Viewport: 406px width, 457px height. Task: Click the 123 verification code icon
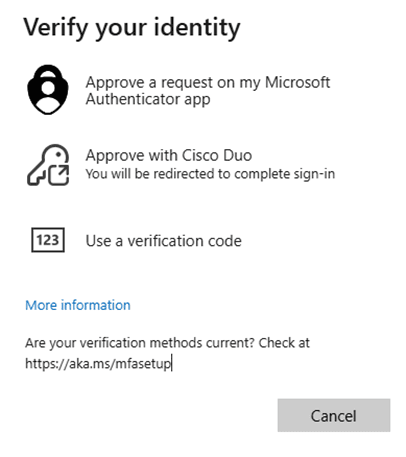[x=48, y=240]
